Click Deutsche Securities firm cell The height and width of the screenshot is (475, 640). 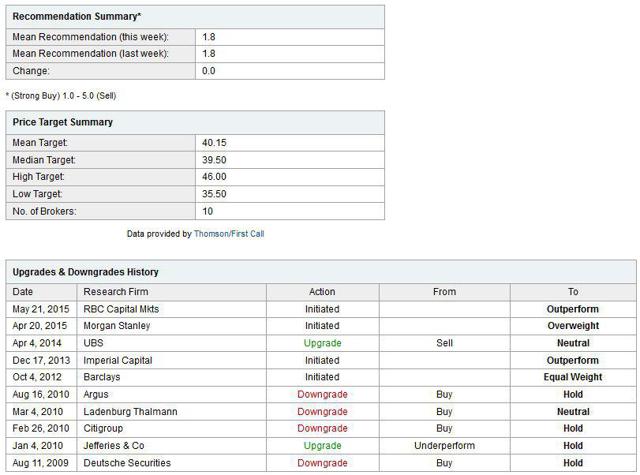click(x=171, y=463)
